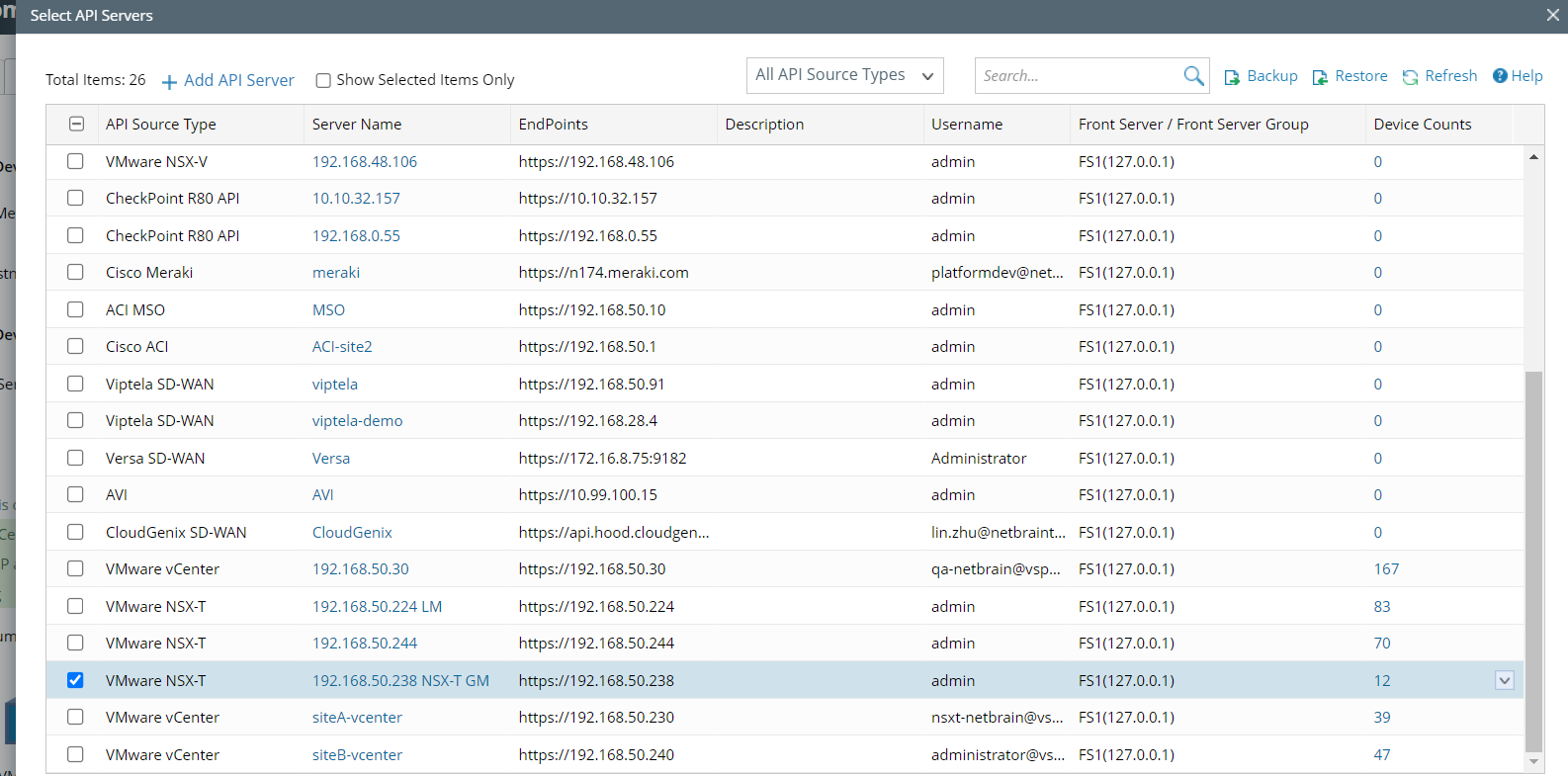
Task: Click the Backup text link
Action: (x=1272, y=76)
